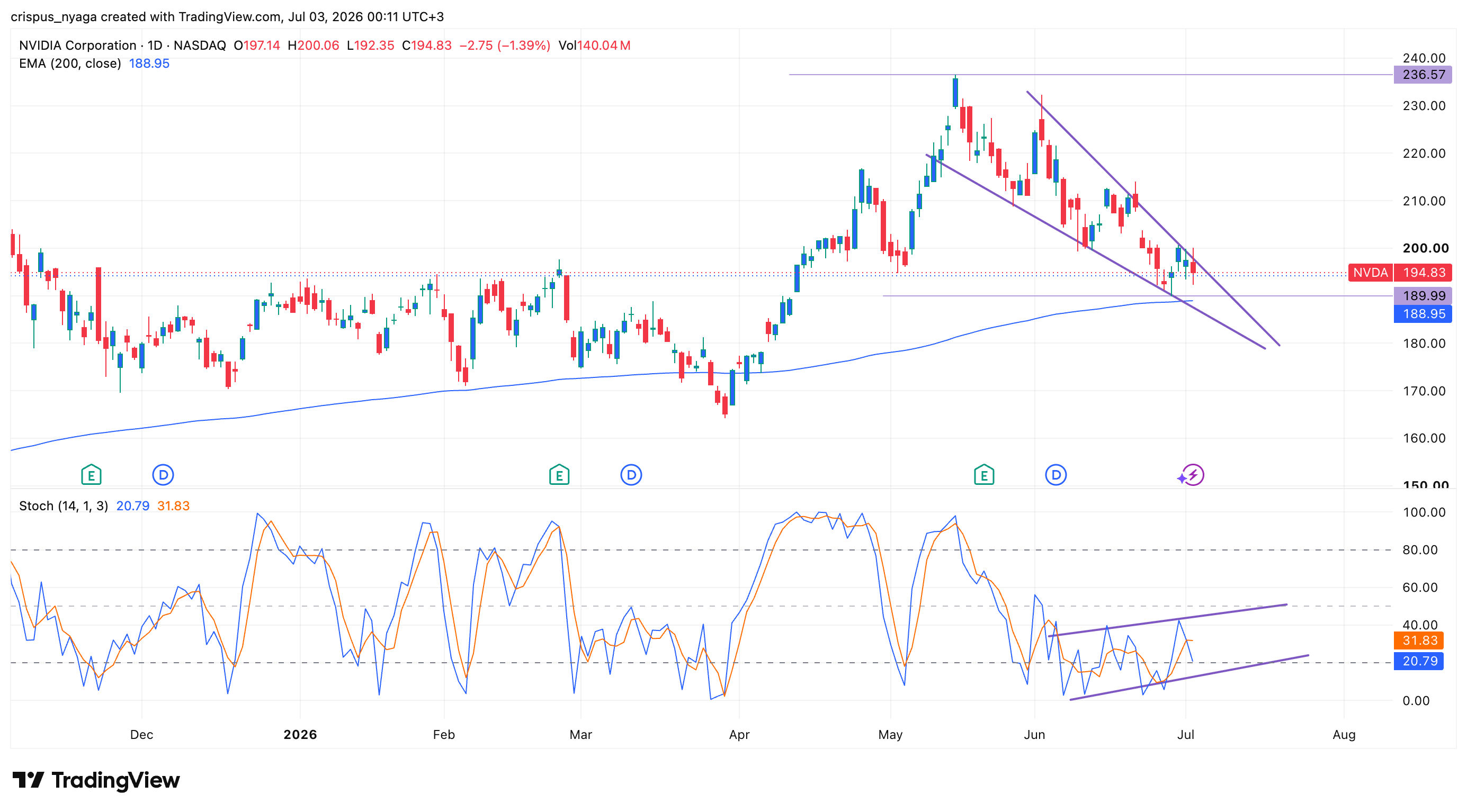
Task: Open the May earnings E marker
Action: tap(983, 475)
